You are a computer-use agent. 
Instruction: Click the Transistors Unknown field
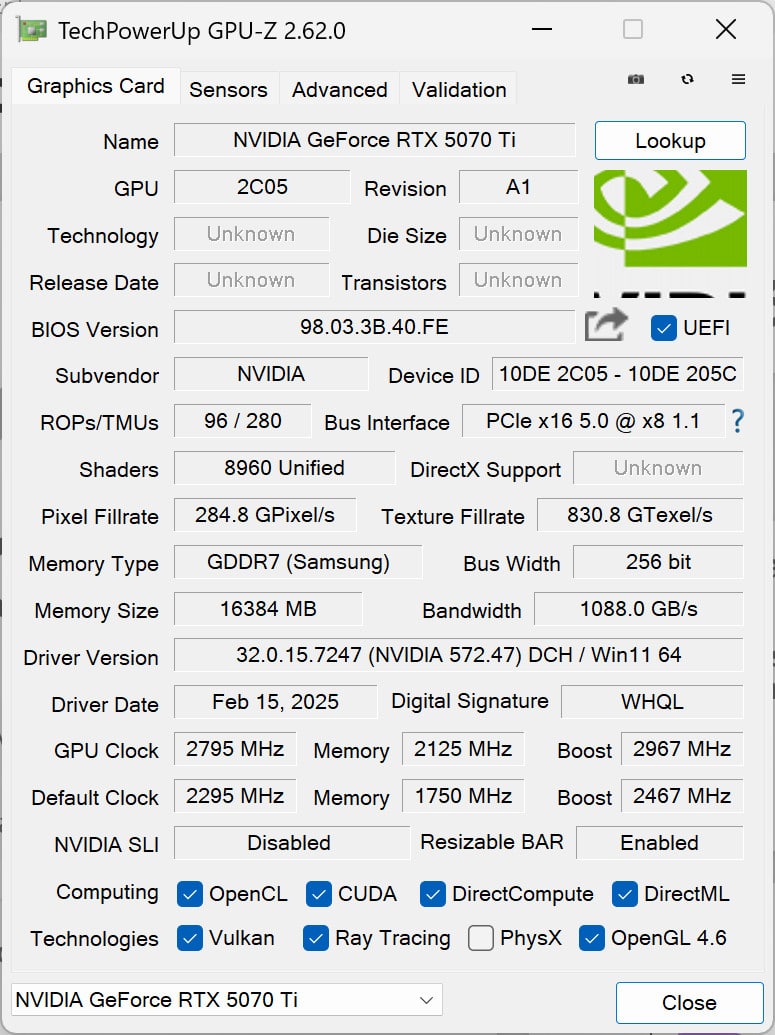pyautogui.click(x=518, y=280)
